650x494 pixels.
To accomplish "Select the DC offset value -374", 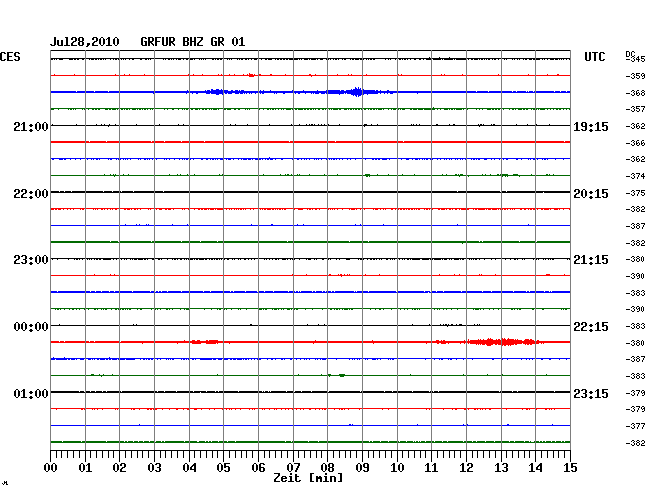I will pos(635,177).
